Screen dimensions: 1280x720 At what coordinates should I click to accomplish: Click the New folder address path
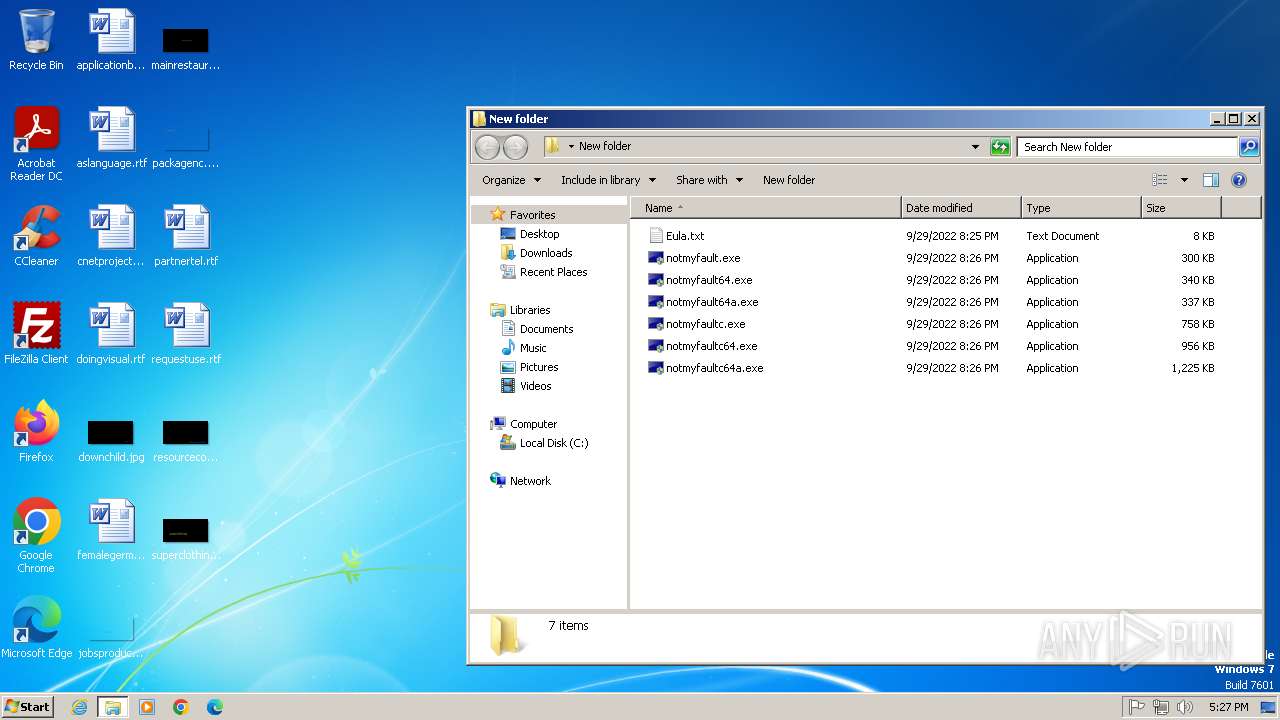(x=605, y=146)
